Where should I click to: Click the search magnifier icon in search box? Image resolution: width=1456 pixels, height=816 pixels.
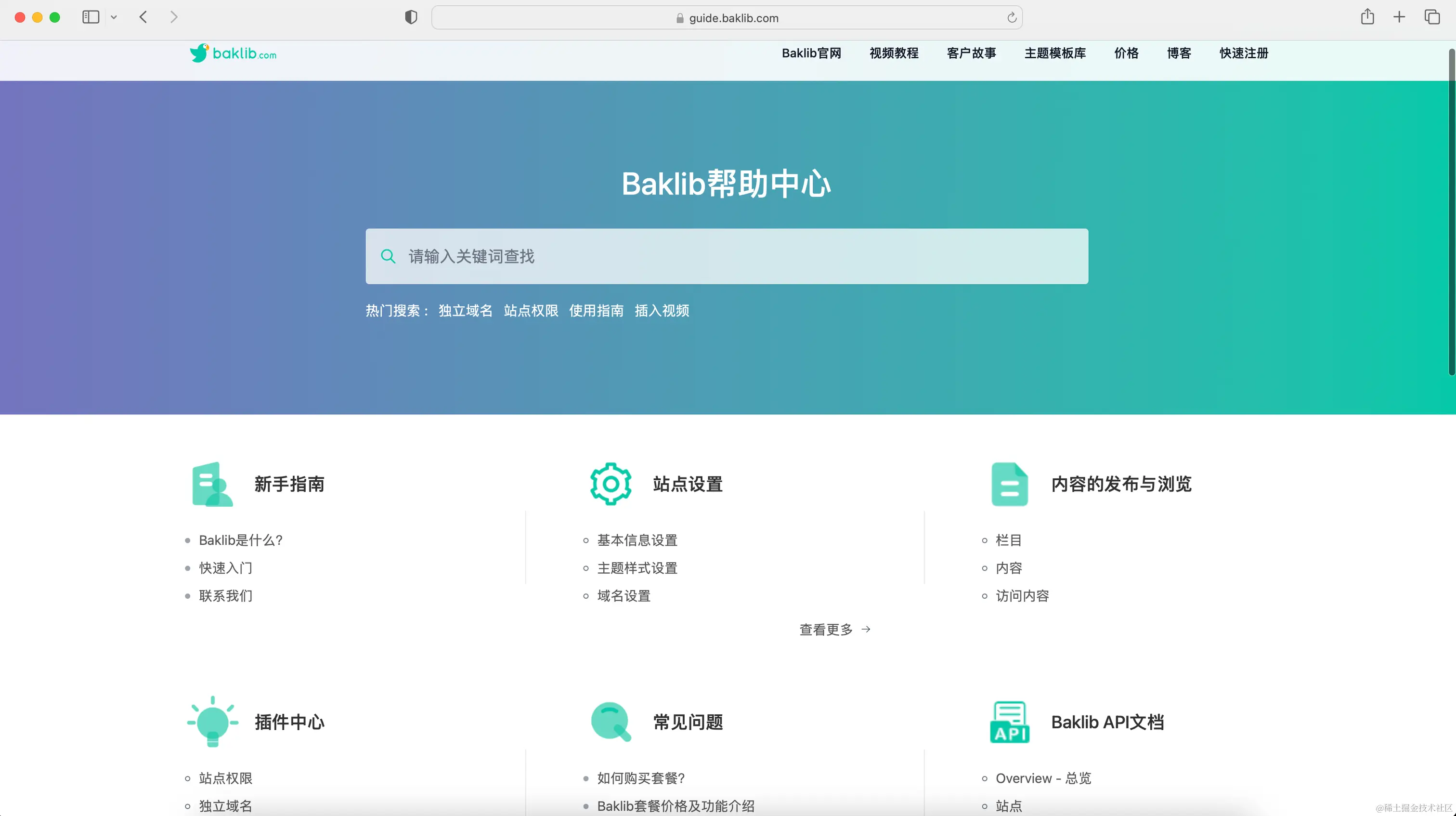[388, 256]
